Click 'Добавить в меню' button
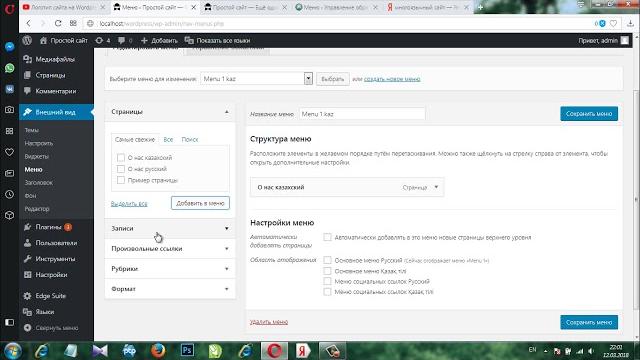640x360 pixels. tap(200, 203)
